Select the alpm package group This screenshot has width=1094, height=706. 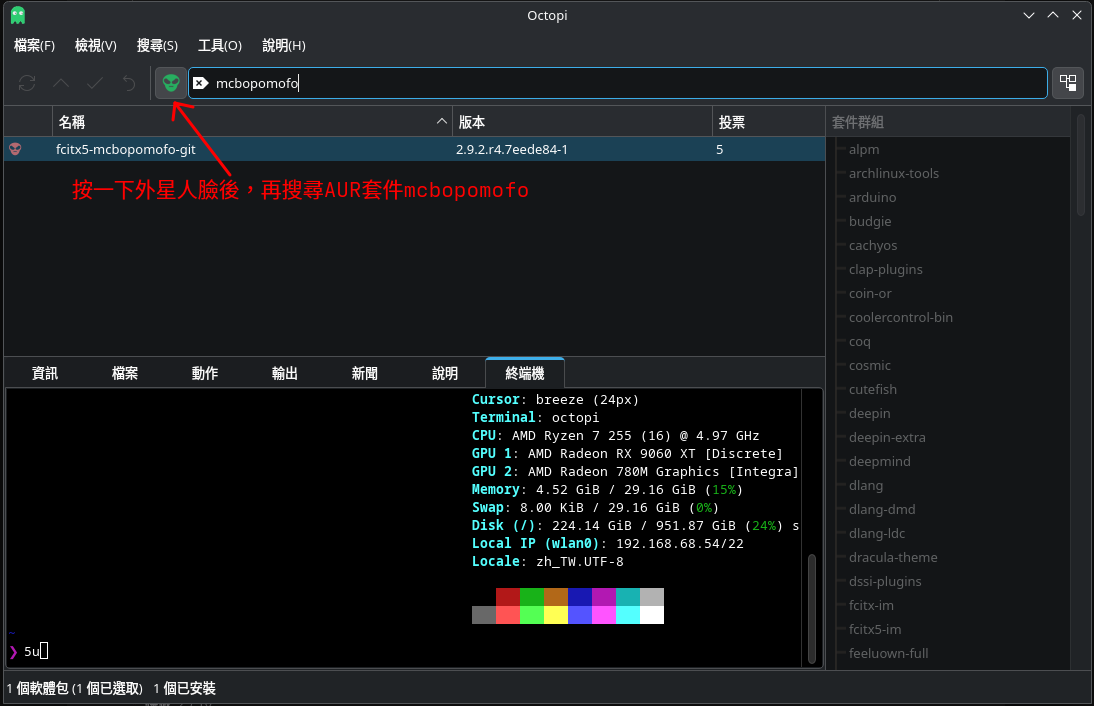(864, 149)
